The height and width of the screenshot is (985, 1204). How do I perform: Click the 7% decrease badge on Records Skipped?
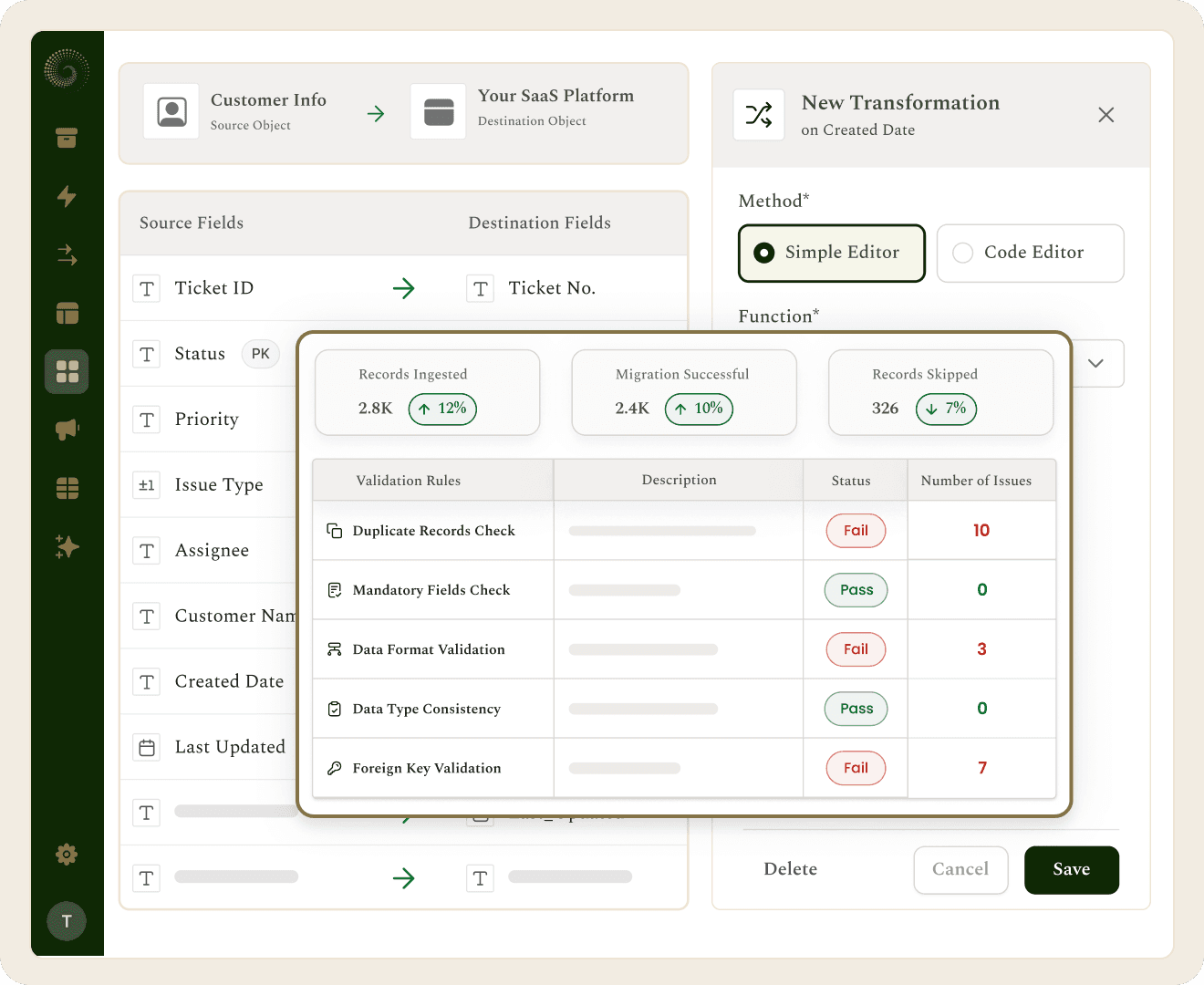coord(946,409)
